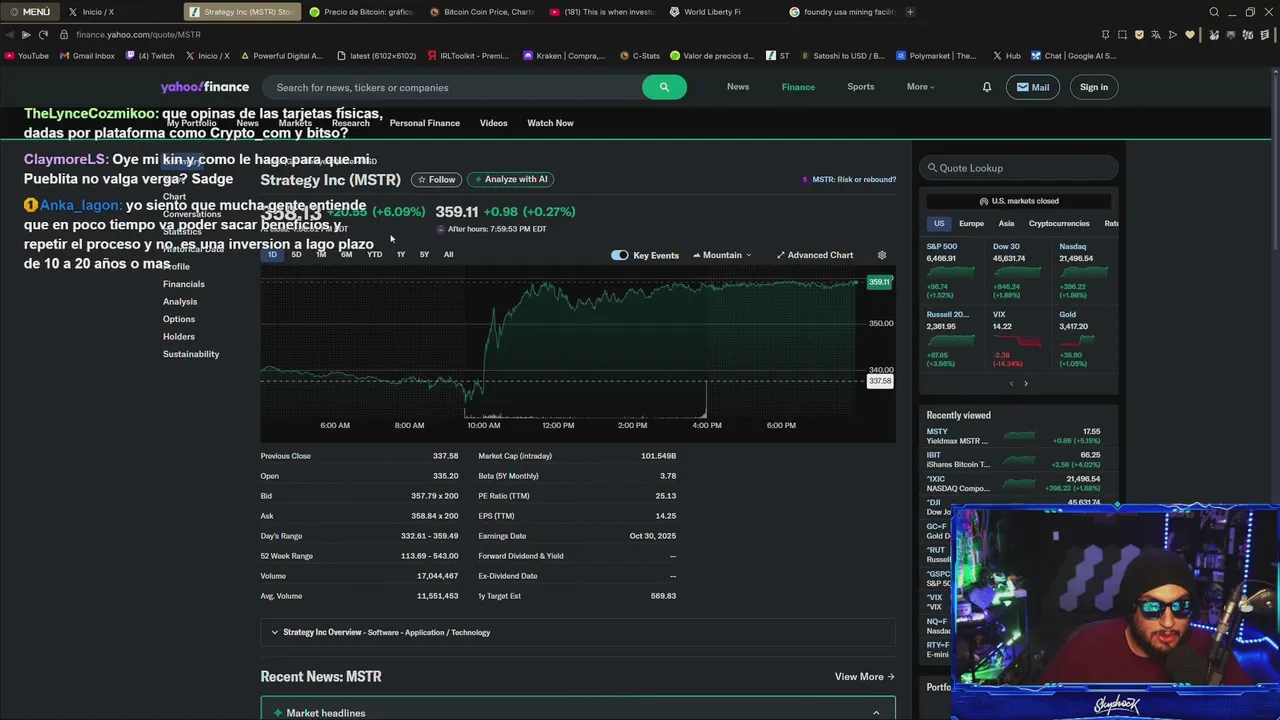Open the Advanced Chart link
Viewport: 1280px width, 720px height.
[815, 255]
